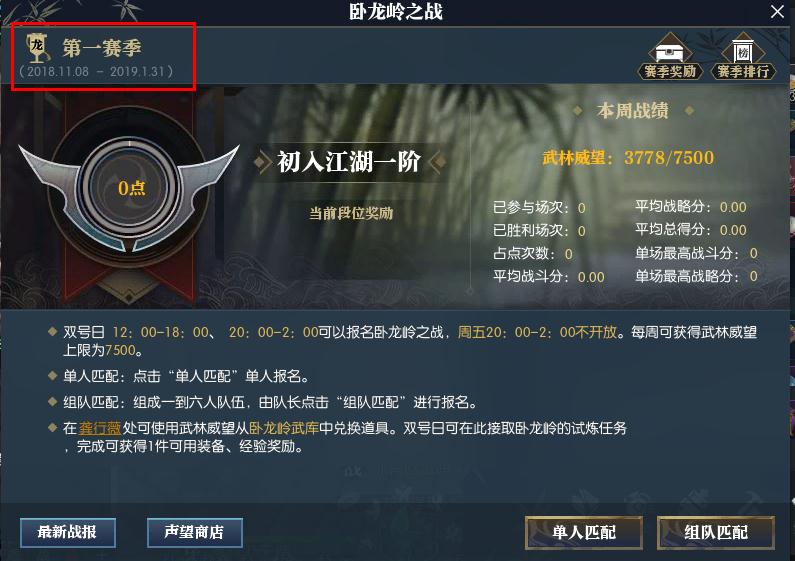Click the 卧龙岭武库 highlighted link
Screen dimensions: 795x561
[x=284, y=428]
